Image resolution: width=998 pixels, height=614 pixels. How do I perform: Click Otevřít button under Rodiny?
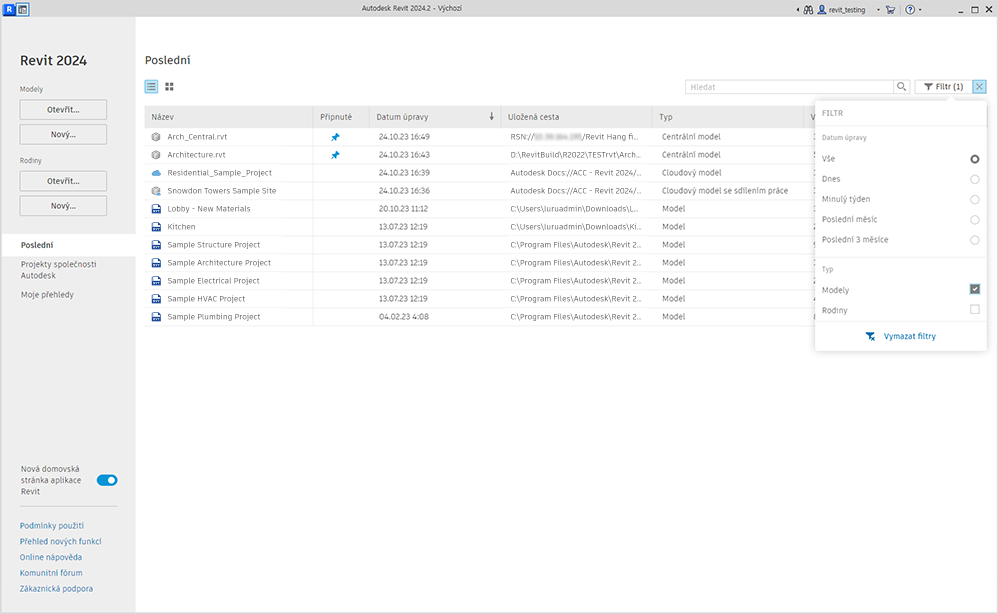63,181
